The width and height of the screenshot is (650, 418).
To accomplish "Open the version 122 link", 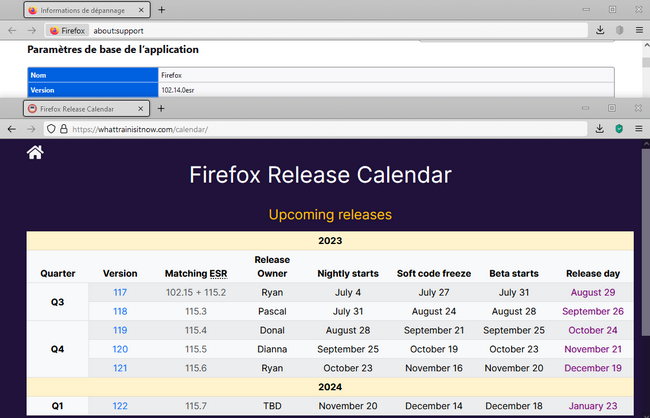I will click(x=120, y=406).
